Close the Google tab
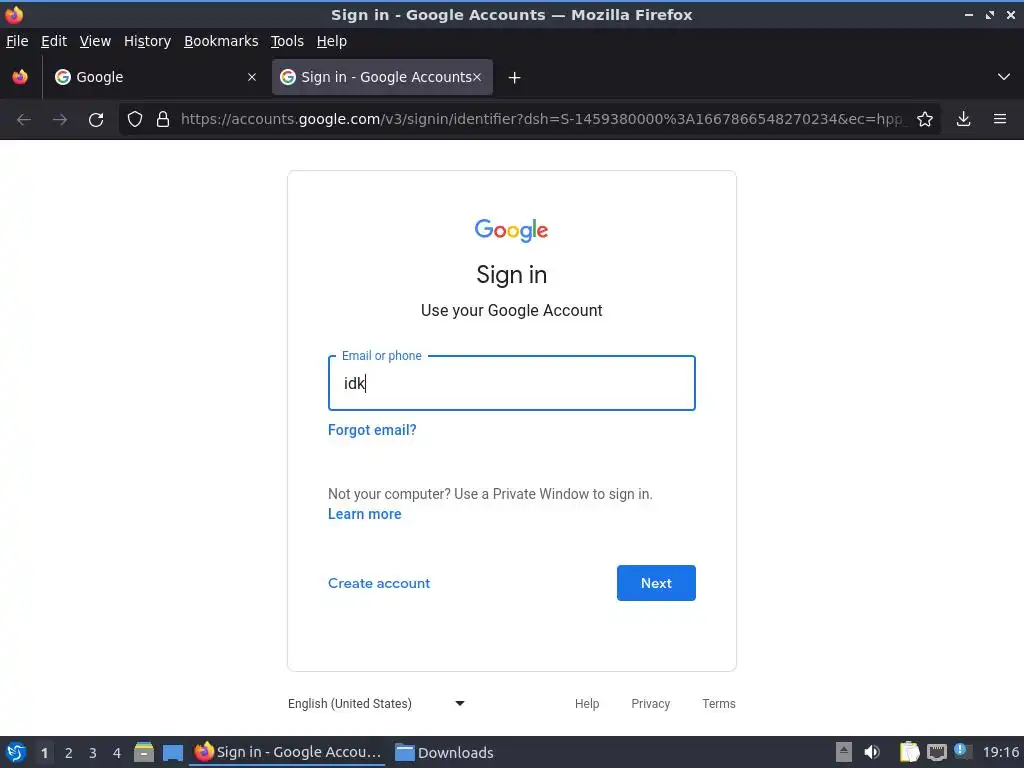Viewport: 1024px width, 768px height. tap(252, 77)
